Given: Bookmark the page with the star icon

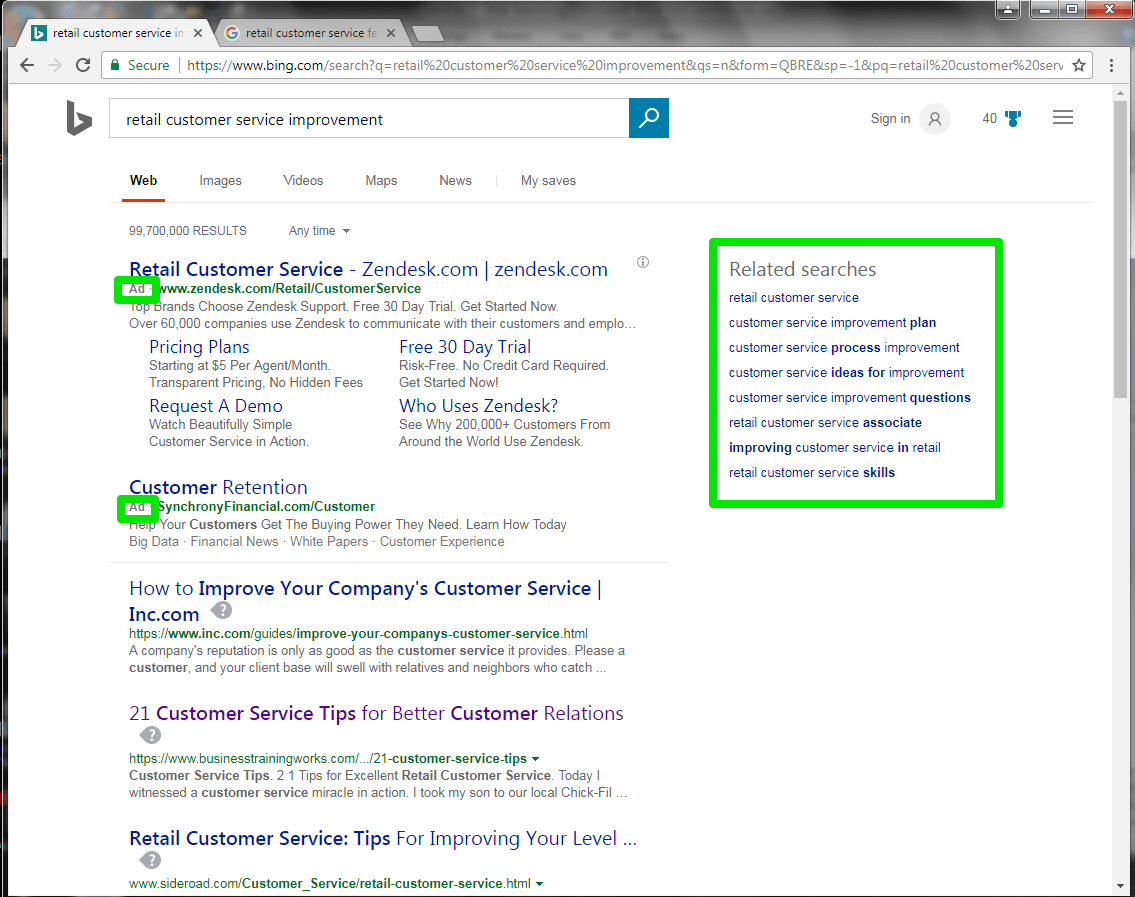Looking at the screenshot, I should coord(1079,64).
